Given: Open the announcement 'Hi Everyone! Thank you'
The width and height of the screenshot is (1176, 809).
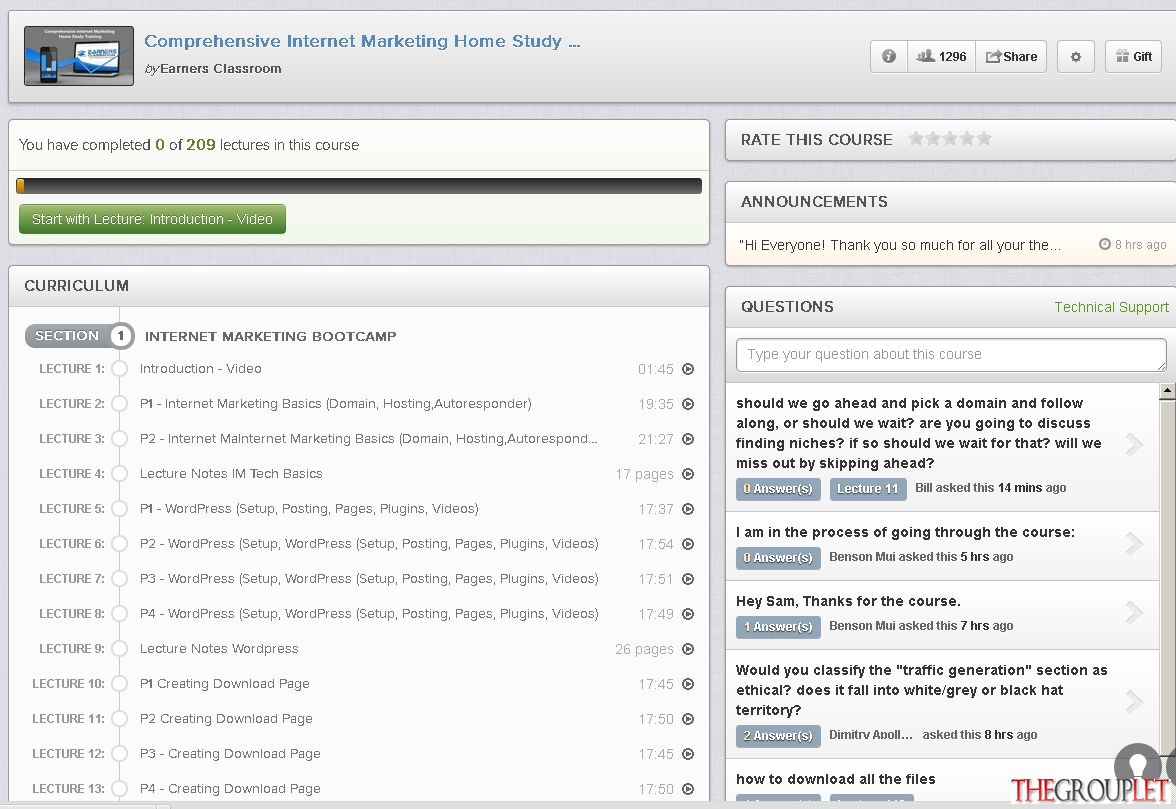Looking at the screenshot, I should [899, 245].
